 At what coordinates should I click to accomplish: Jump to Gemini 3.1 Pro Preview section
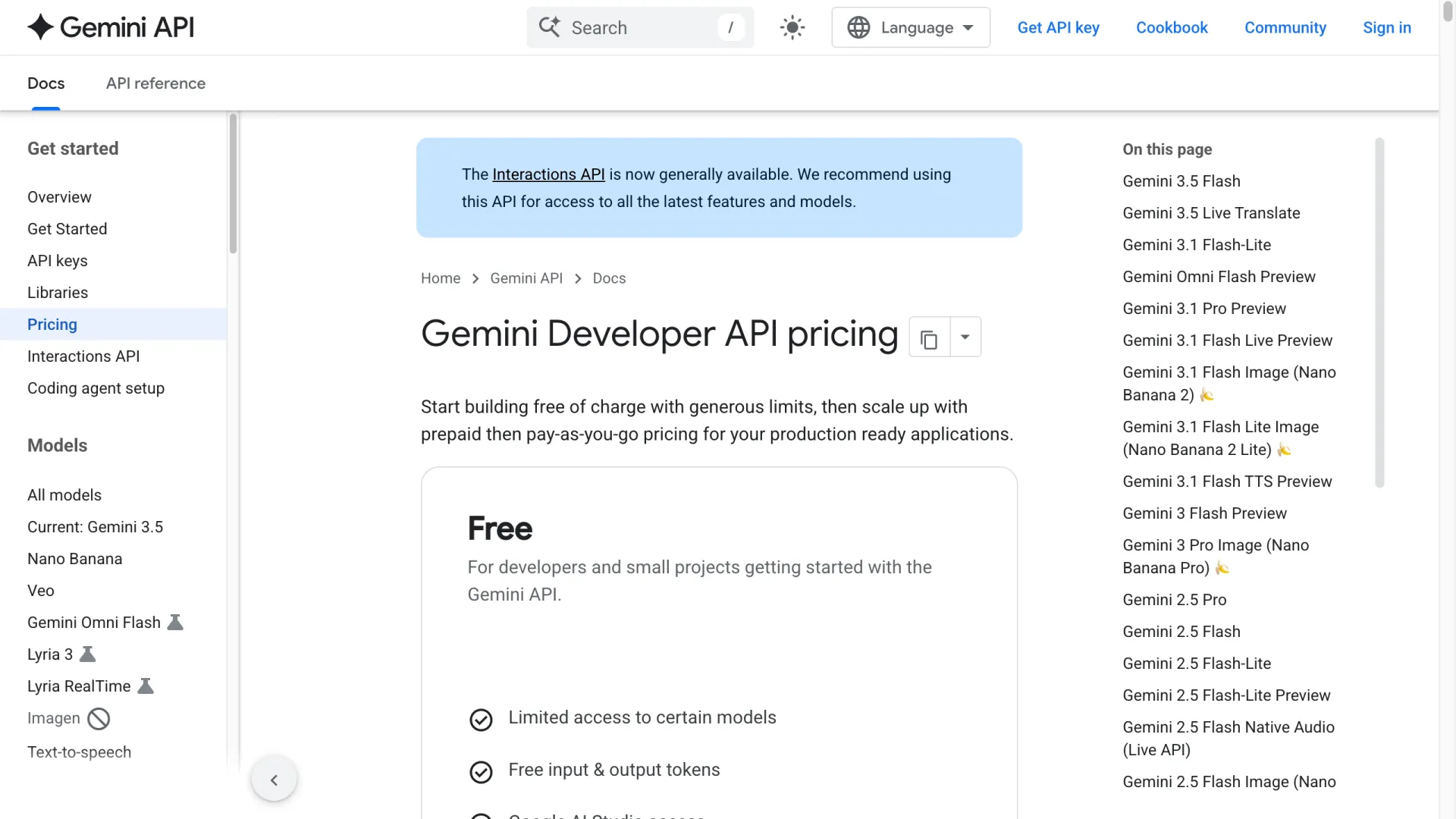1204,309
